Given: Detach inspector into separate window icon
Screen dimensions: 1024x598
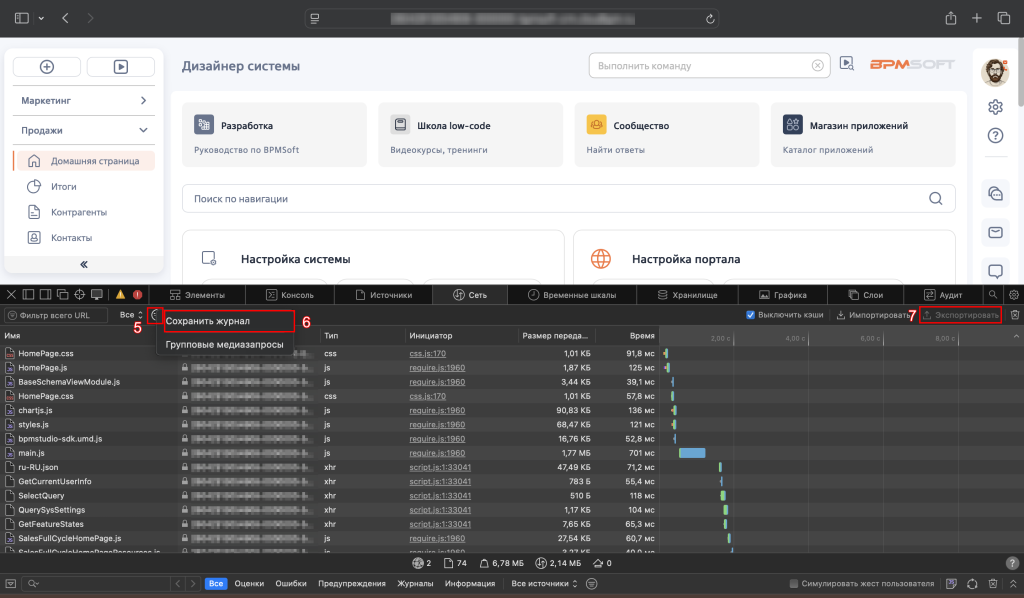Looking at the screenshot, I should click(x=63, y=295).
